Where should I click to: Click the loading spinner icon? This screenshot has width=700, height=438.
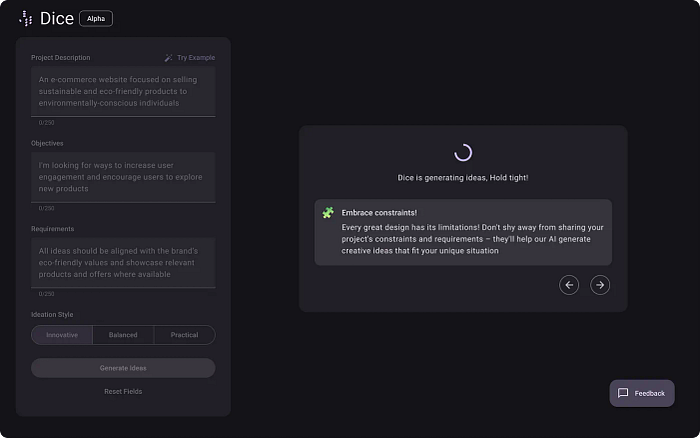click(463, 153)
